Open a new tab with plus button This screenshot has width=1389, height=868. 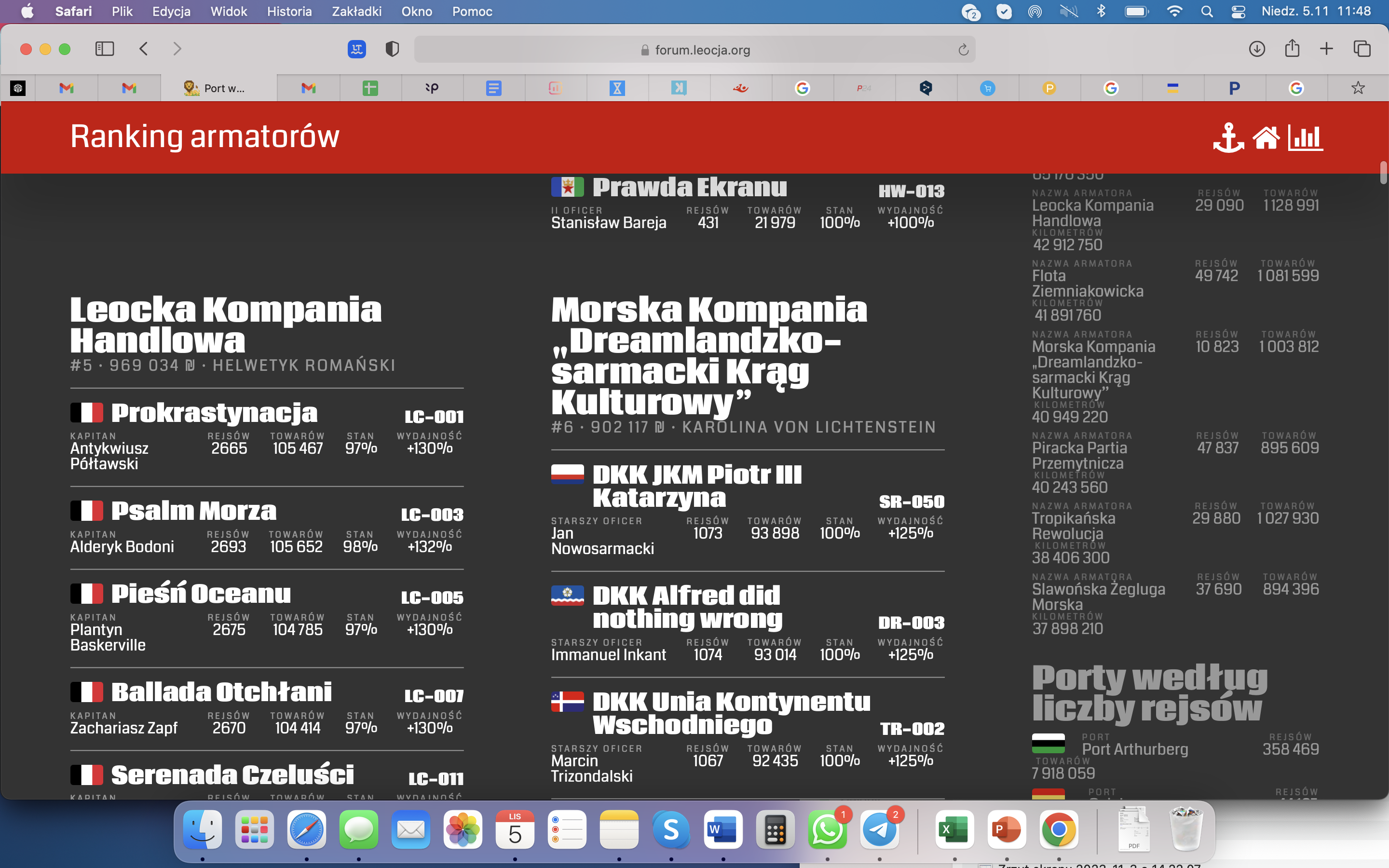click(x=1326, y=49)
